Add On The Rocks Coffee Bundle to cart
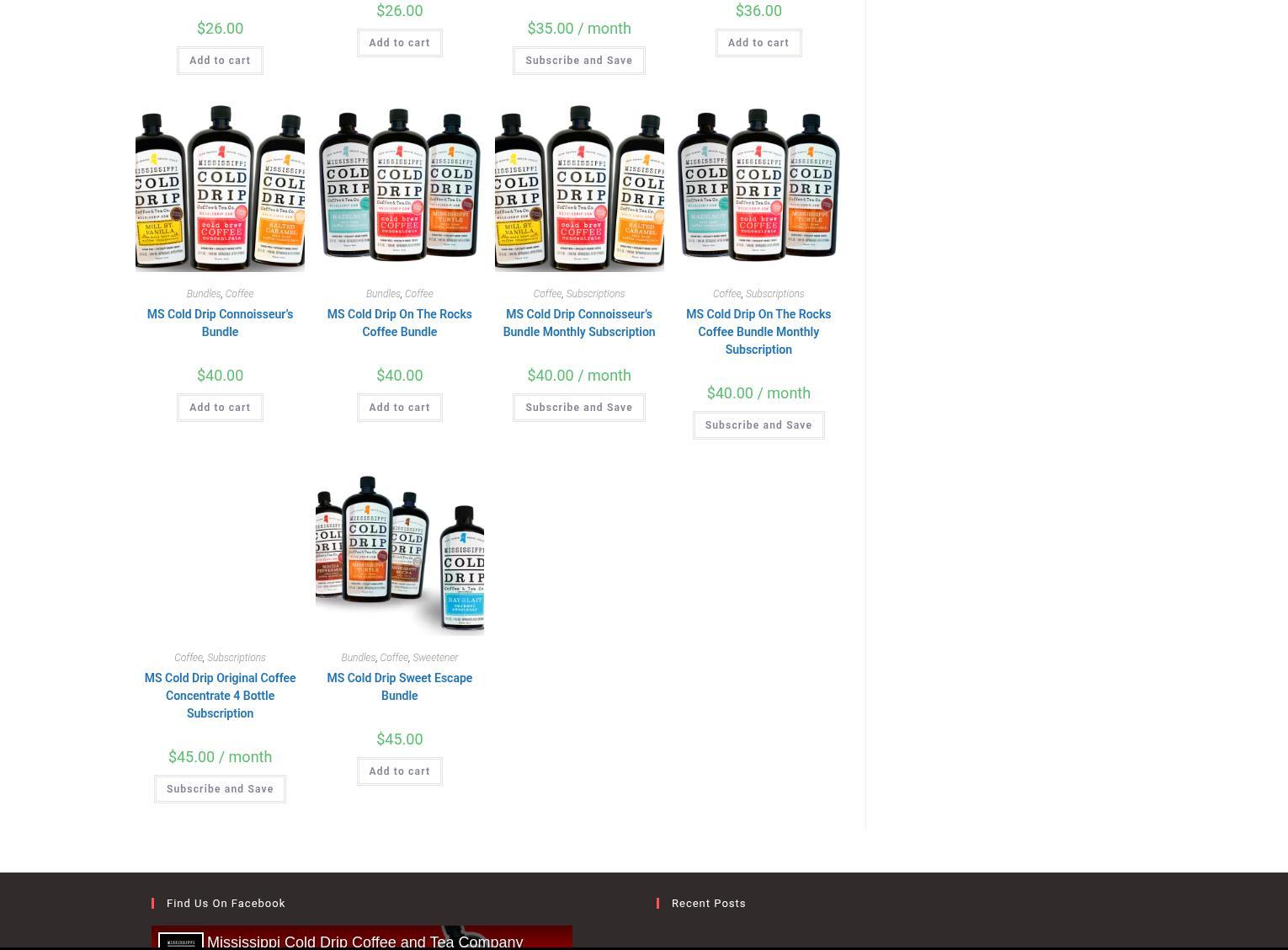This screenshot has height=950, width=1288. pos(399,408)
